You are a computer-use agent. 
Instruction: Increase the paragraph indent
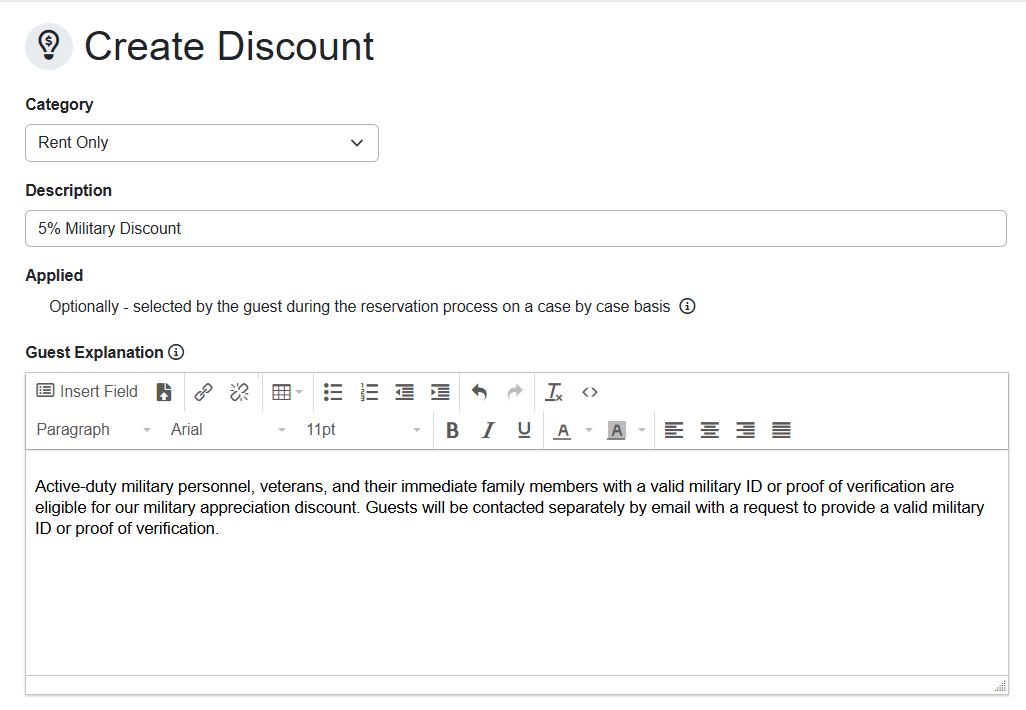point(440,392)
